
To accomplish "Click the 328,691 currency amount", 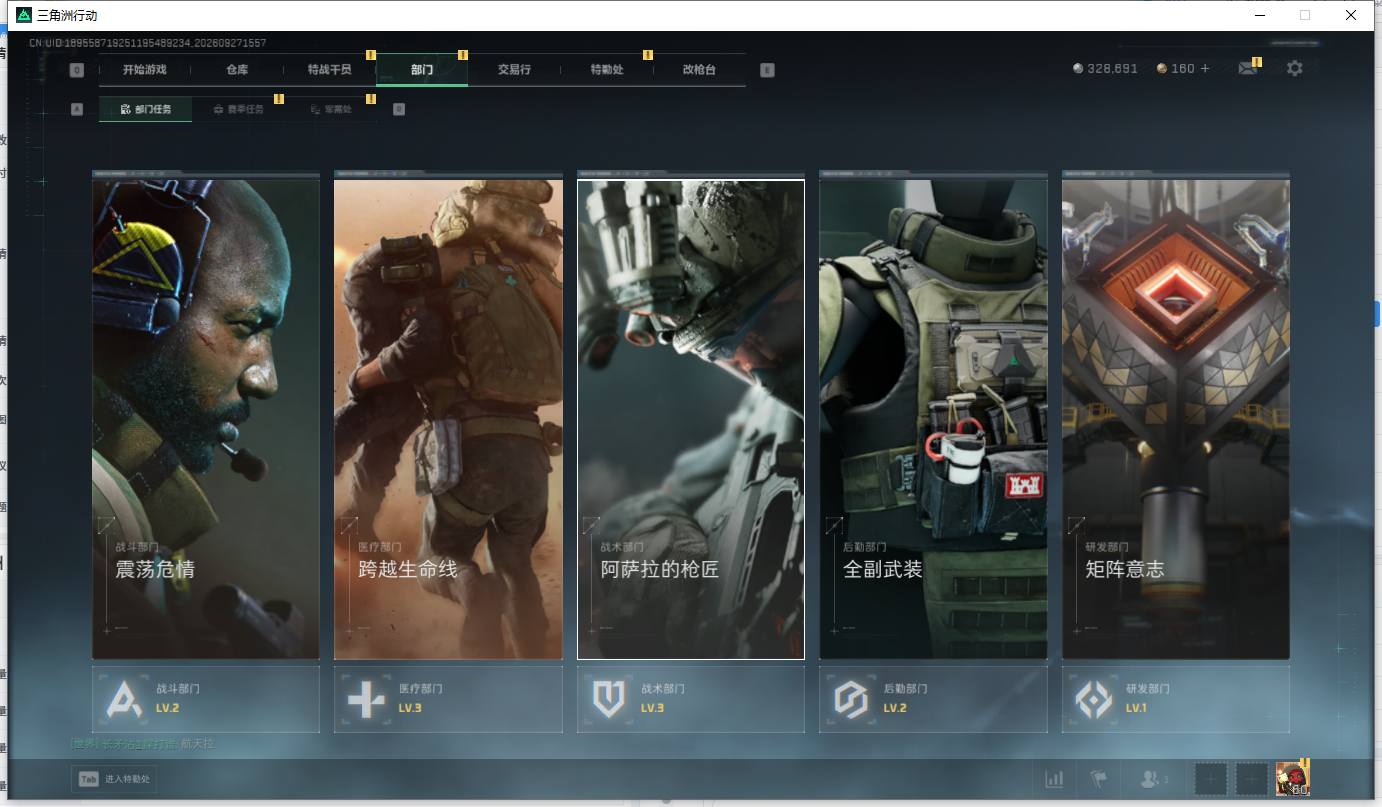I will [1113, 69].
